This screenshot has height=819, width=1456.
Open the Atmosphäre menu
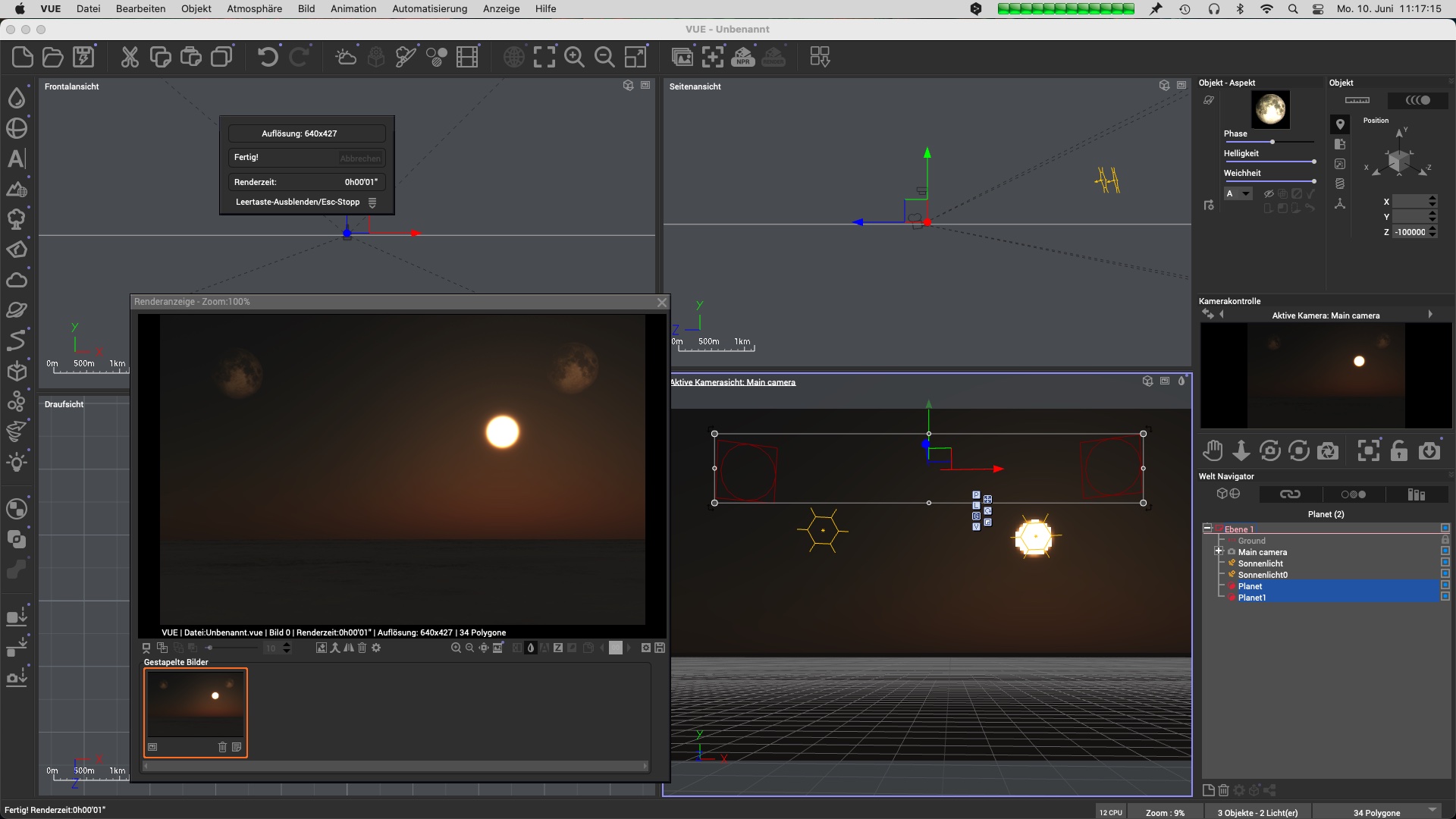tap(254, 8)
